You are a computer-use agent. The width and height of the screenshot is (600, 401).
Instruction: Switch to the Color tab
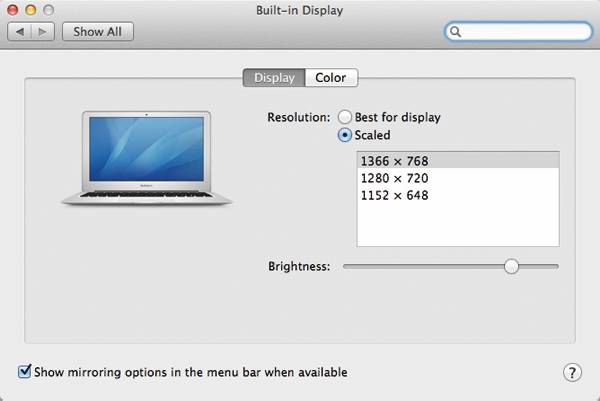tap(330, 78)
